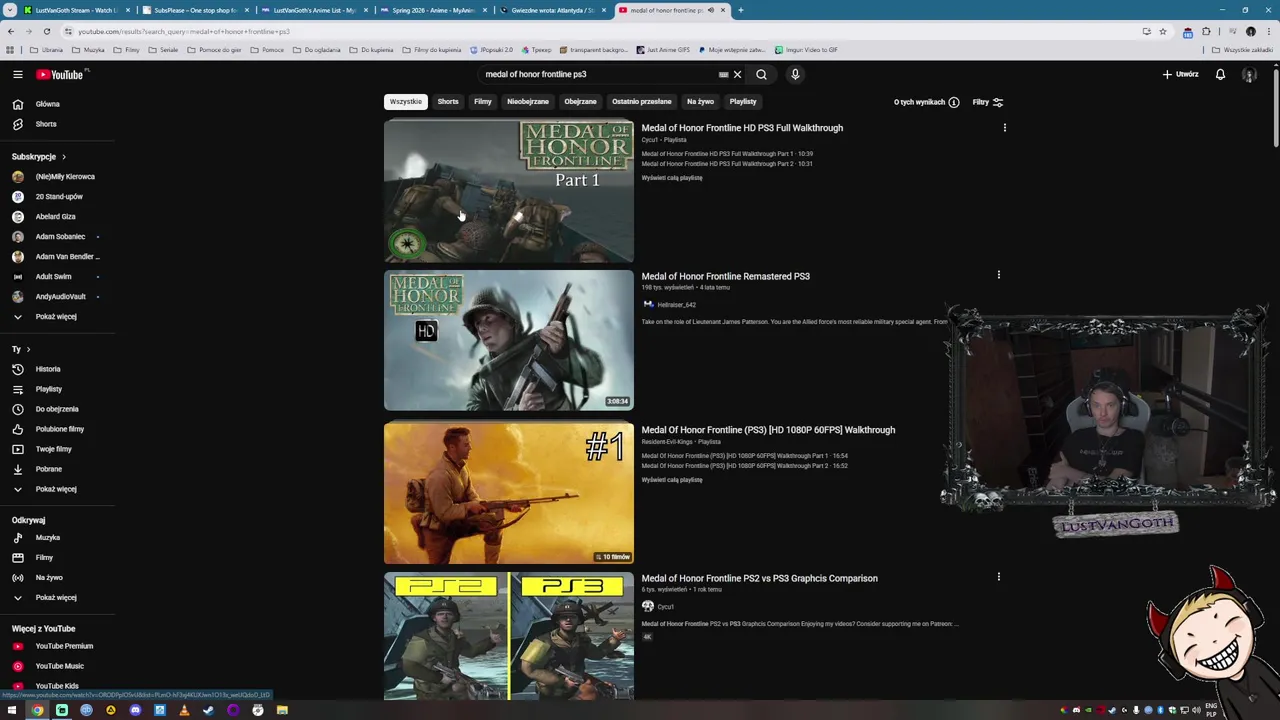Screen dimensions: 1280x720
Task: Switch to the SubsPlease browser tab
Action: (x=195, y=10)
